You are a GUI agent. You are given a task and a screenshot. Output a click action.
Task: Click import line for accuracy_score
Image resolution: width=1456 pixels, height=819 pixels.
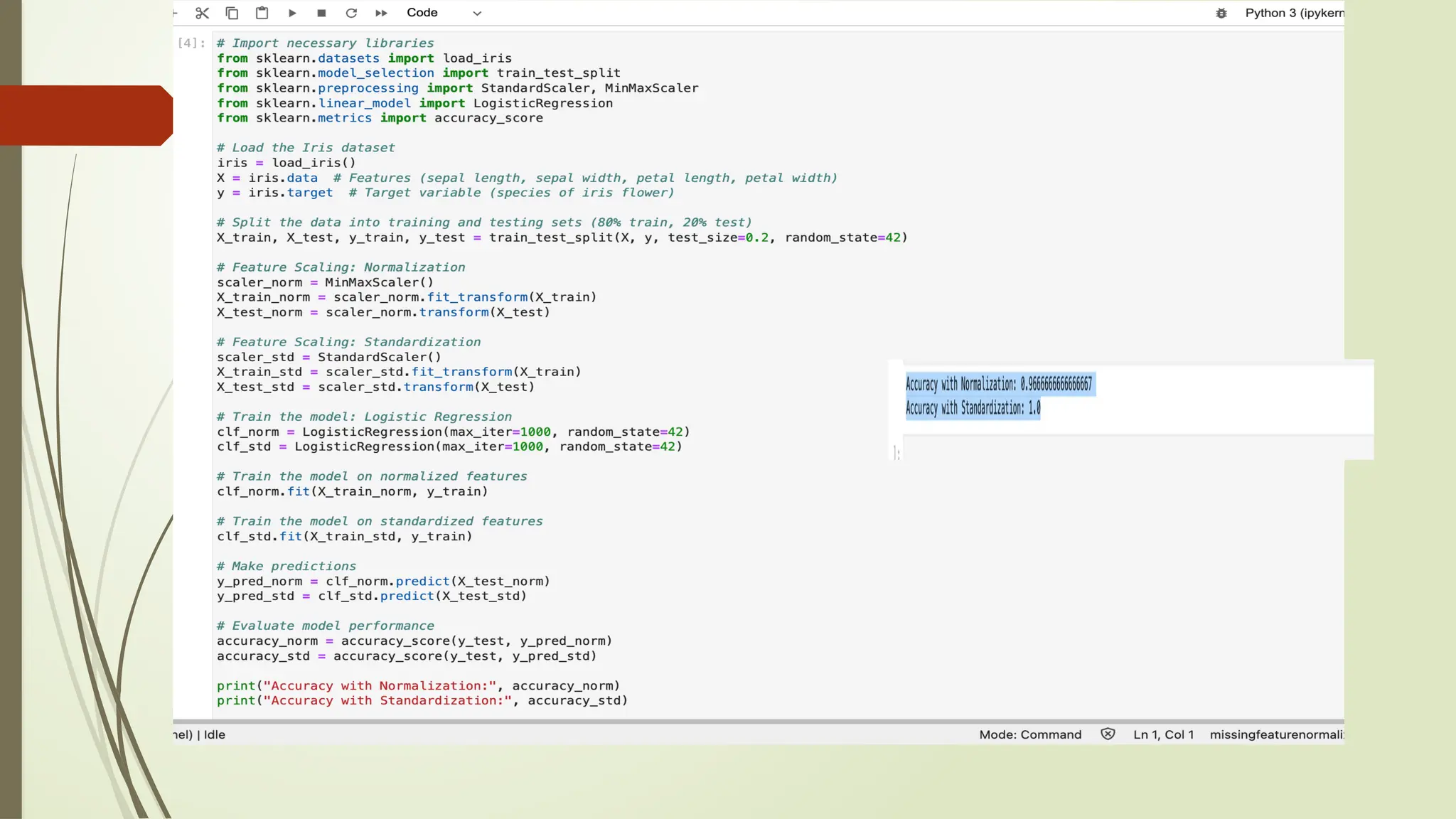pos(380,118)
